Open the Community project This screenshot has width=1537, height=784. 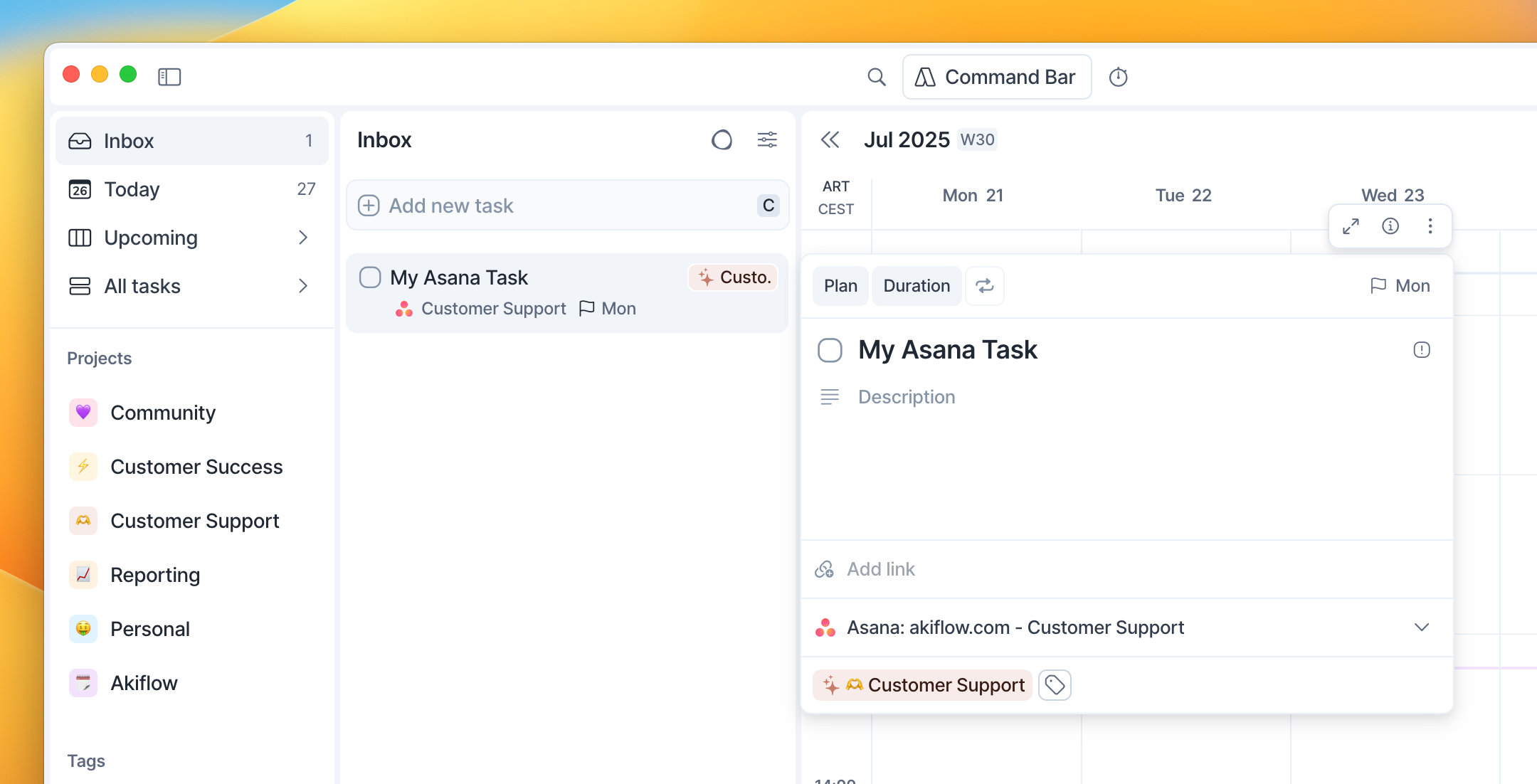(x=163, y=413)
